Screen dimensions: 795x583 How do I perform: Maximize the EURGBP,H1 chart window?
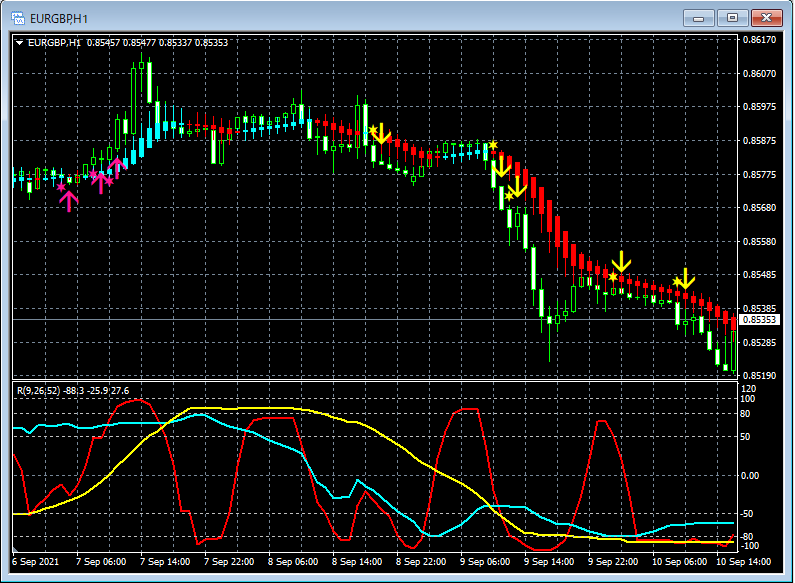(x=733, y=18)
